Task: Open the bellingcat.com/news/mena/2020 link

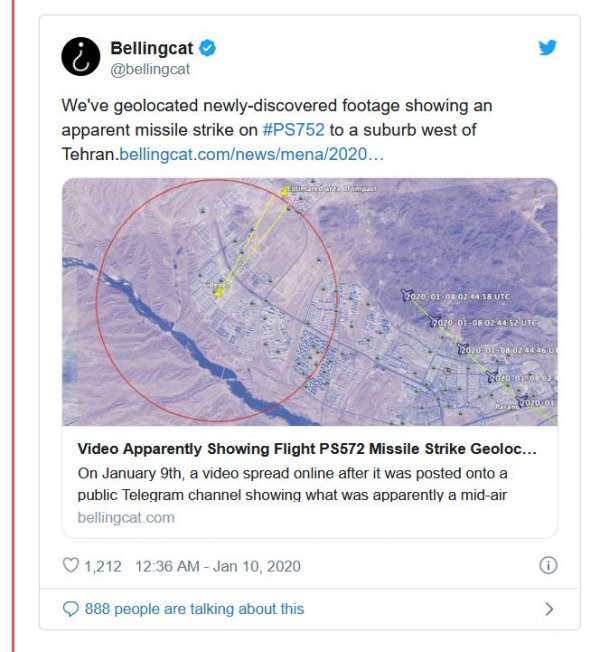Action: (x=251, y=154)
